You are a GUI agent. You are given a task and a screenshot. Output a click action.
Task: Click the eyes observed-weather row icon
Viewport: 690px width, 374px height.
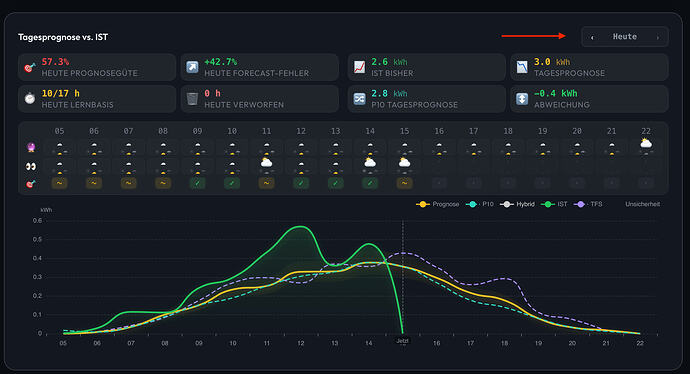tap(31, 166)
